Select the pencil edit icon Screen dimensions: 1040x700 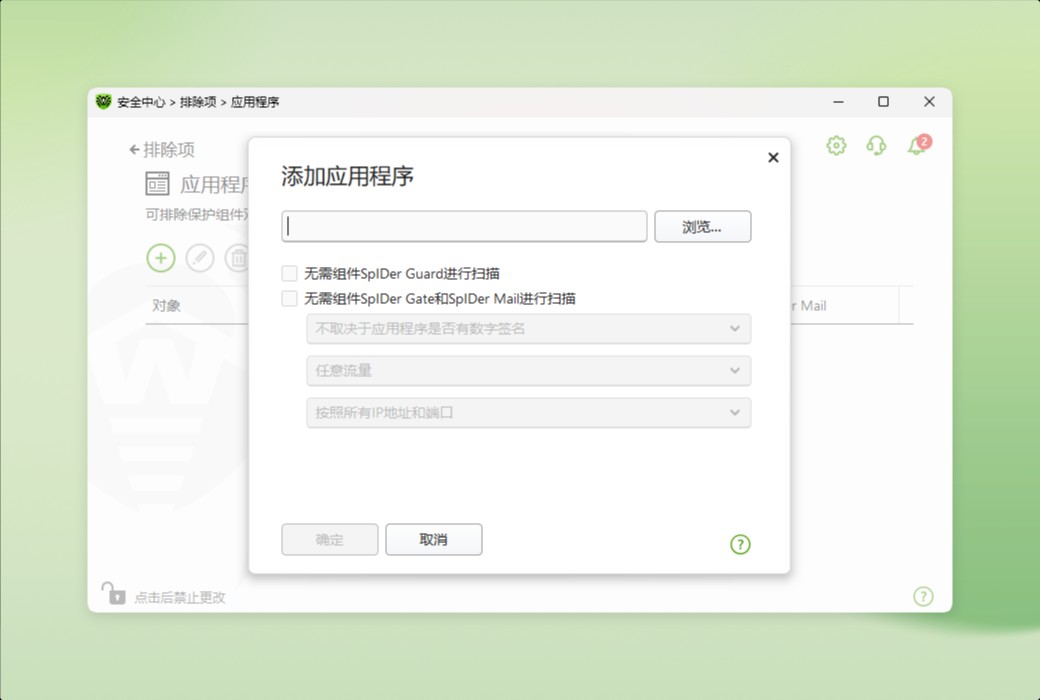tap(200, 258)
